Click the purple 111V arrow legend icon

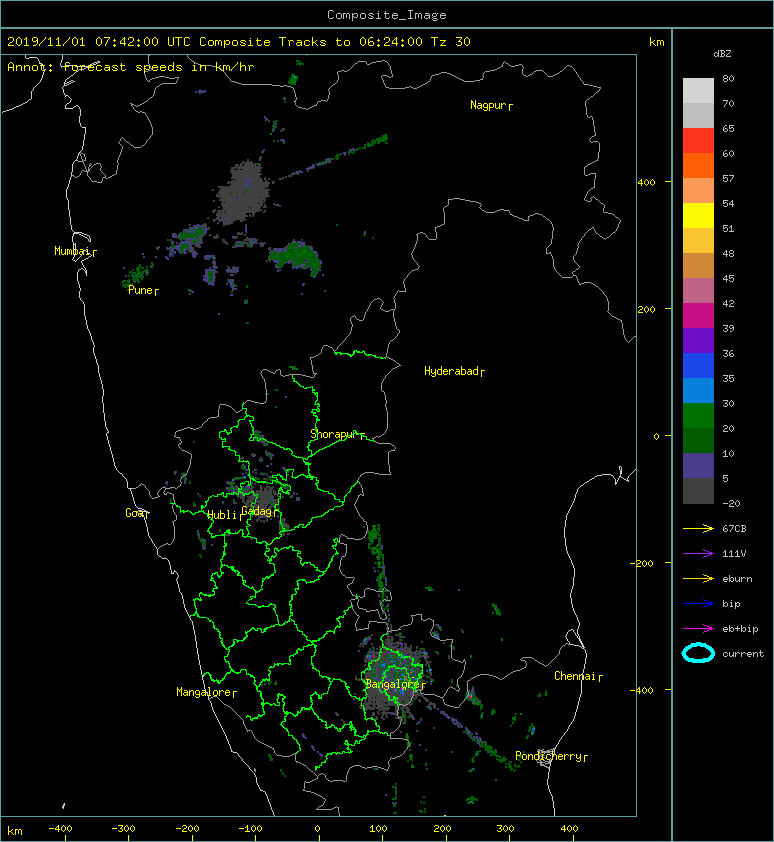(698, 553)
